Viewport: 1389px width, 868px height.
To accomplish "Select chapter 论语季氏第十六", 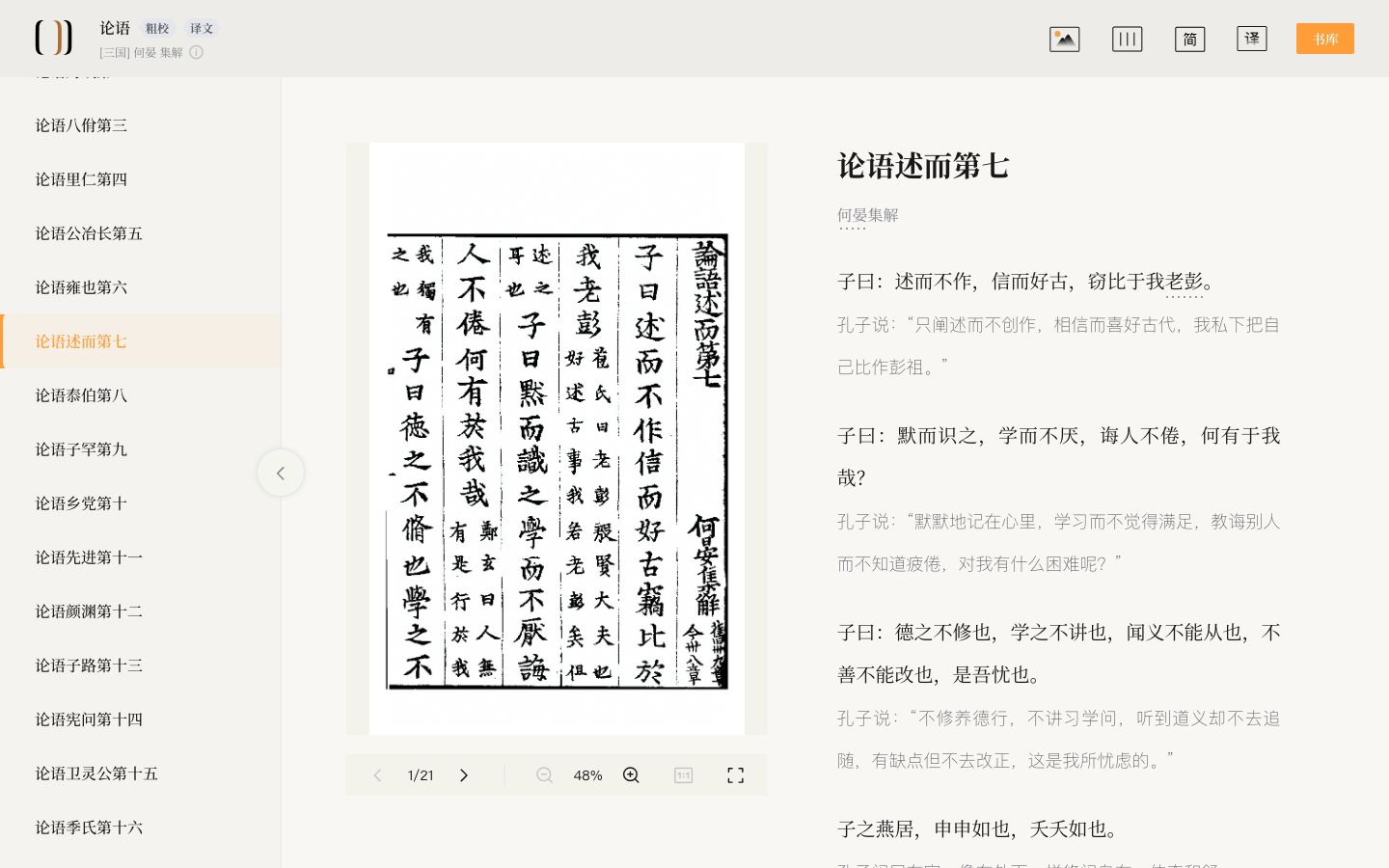I will coord(141,827).
